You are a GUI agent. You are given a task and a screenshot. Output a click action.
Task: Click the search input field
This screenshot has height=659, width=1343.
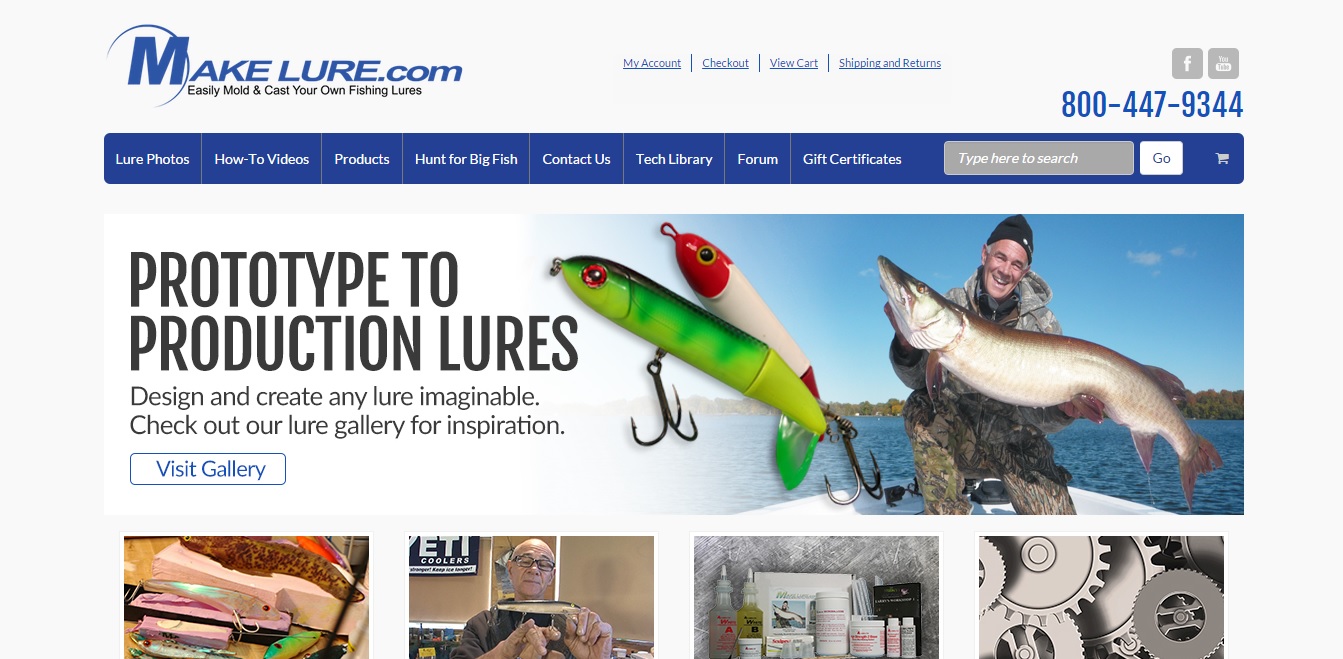click(1039, 158)
